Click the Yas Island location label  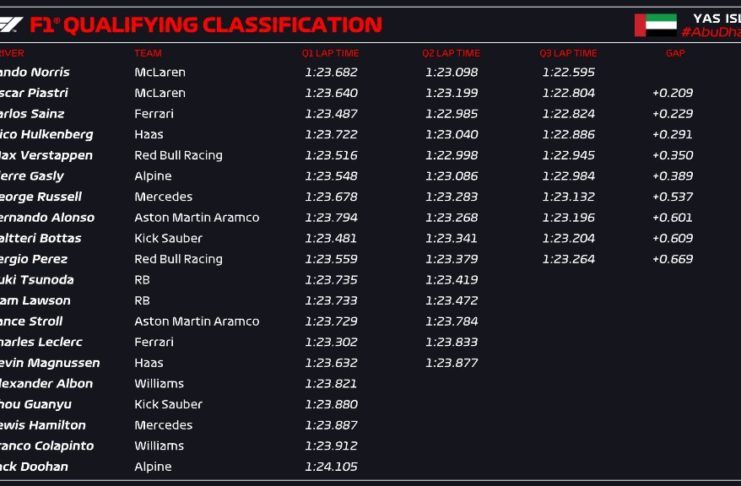[x=716, y=18]
